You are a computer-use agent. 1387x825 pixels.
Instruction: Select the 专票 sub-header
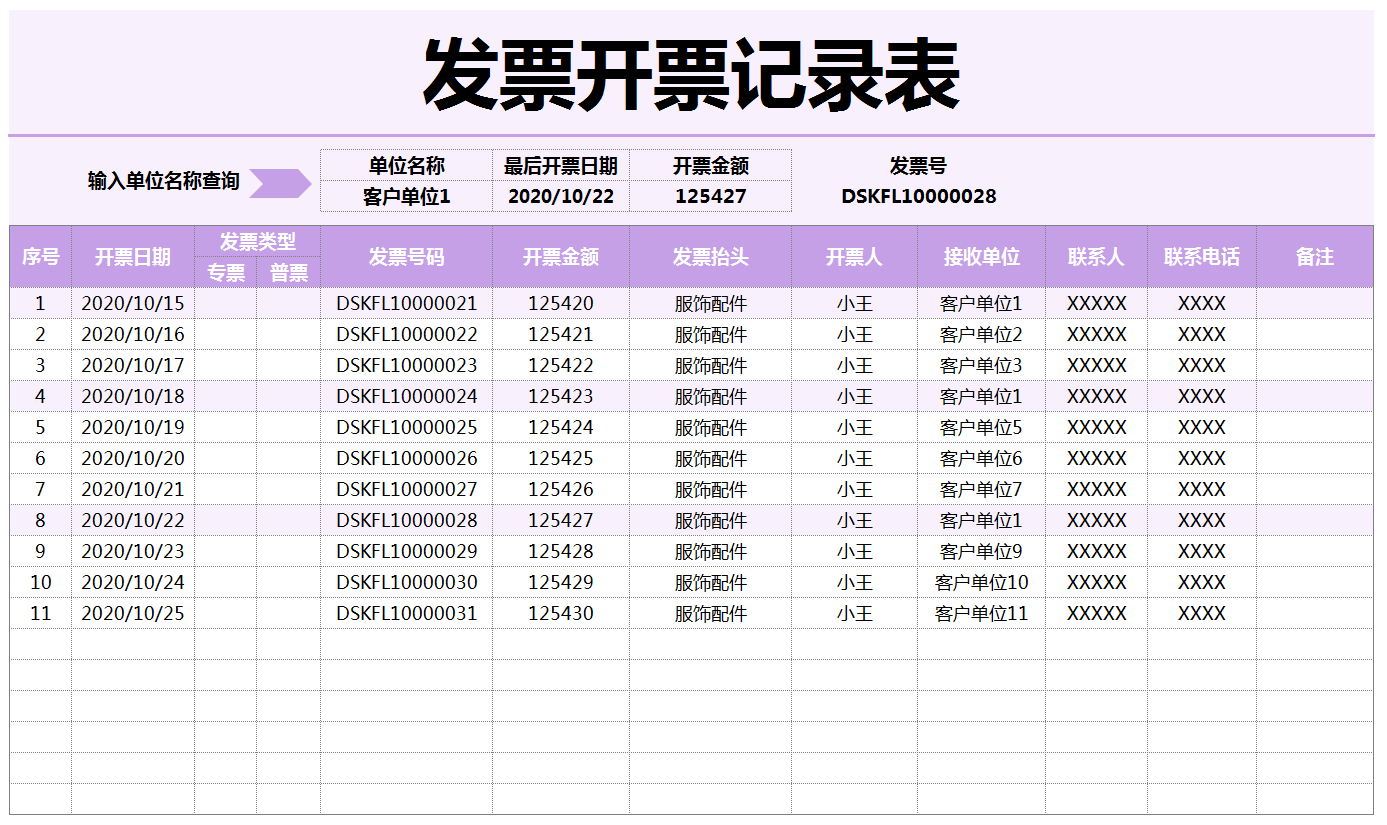(226, 272)
